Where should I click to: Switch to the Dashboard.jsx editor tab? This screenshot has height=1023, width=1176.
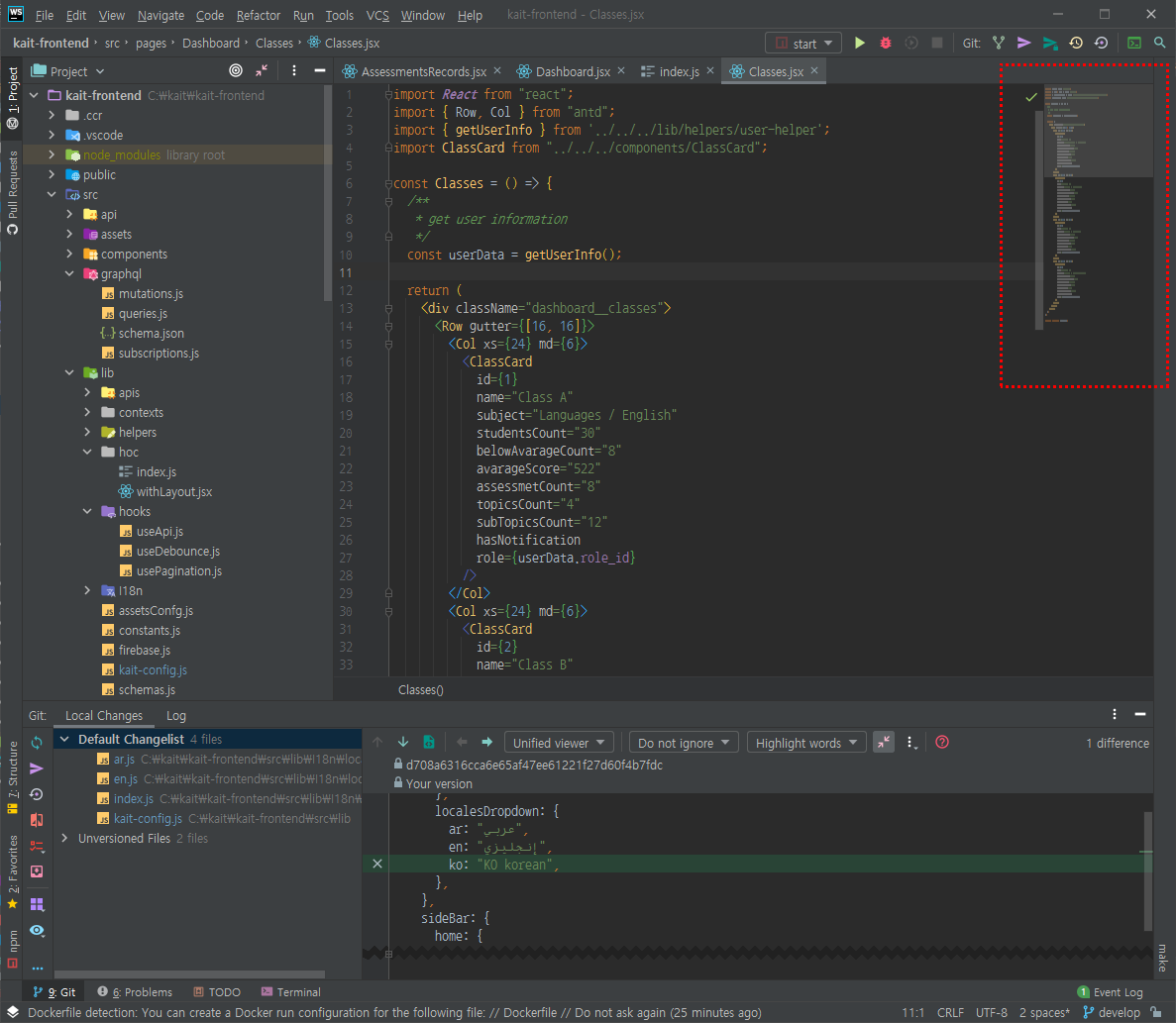(573, 71)
